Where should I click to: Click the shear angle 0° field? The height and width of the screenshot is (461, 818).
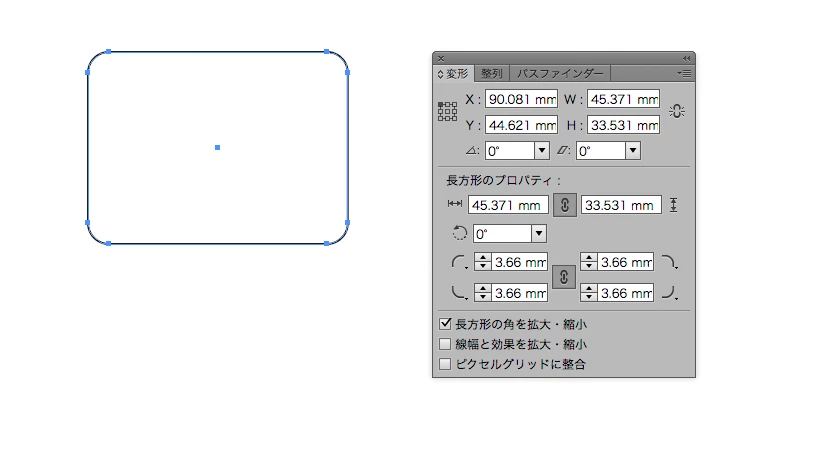coord(601,151)
